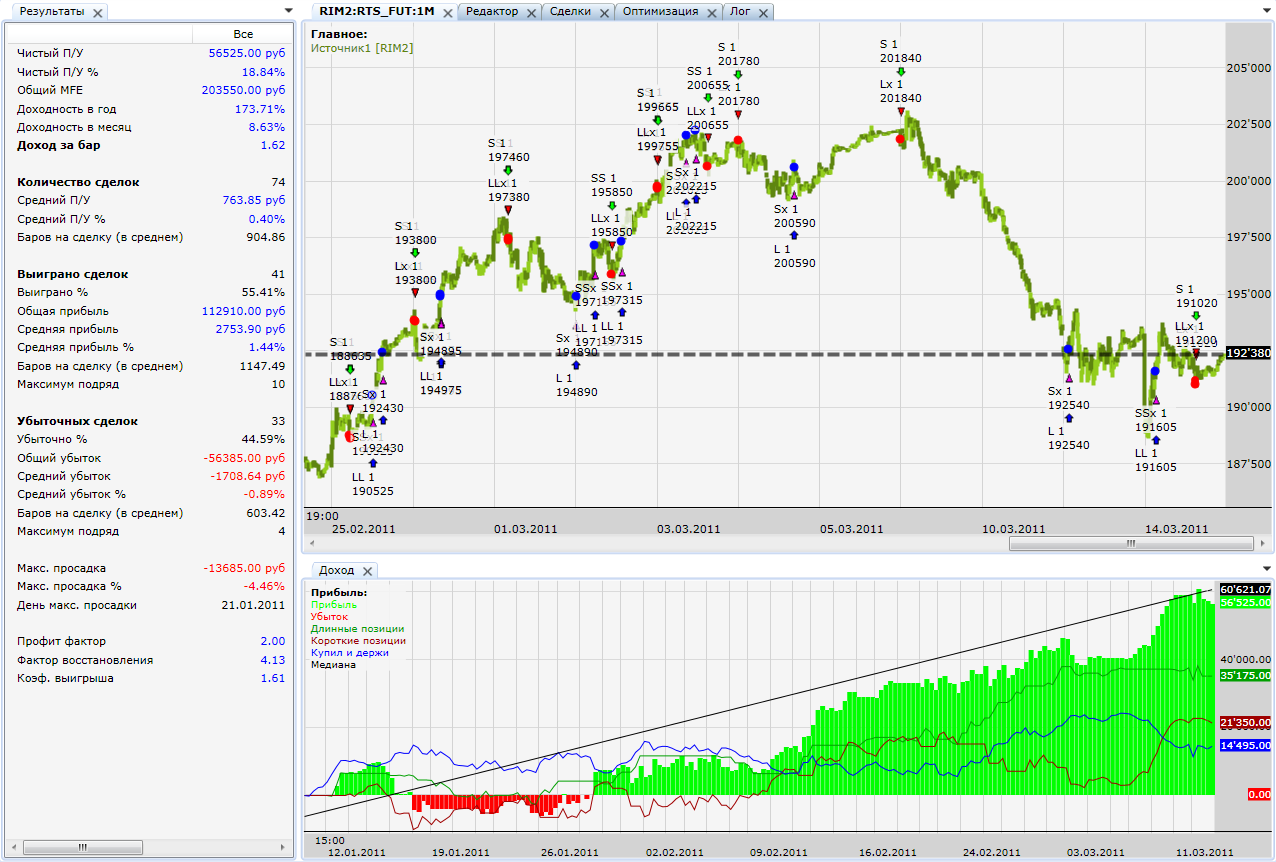
Task: Switch to the Оптимизация tab
Action: point(661,12)
